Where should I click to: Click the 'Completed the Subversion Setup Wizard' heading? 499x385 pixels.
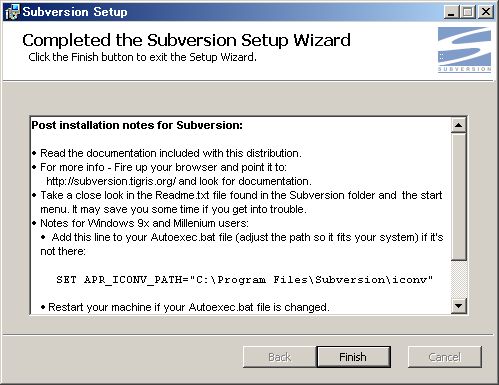coord(186,40)
